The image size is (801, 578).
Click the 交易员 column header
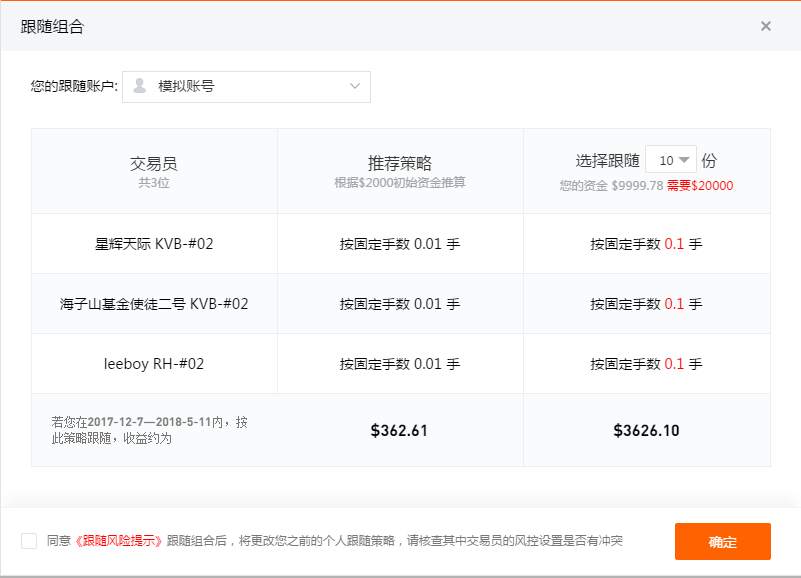[154, 164]
